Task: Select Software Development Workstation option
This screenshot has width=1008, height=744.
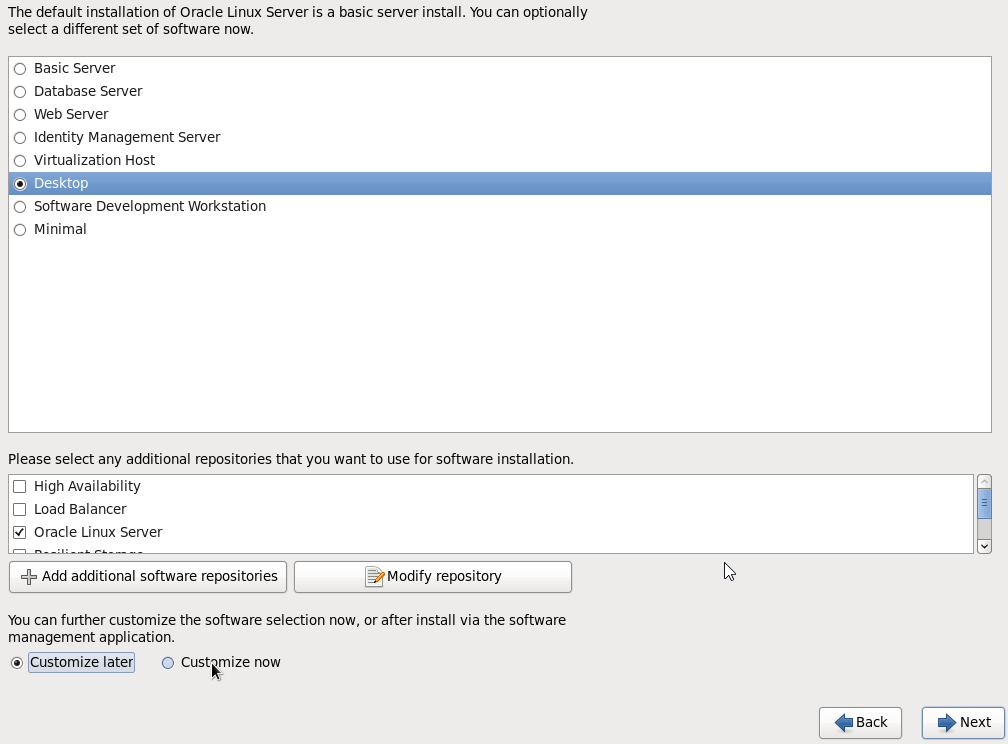Action: pos(20,207)
